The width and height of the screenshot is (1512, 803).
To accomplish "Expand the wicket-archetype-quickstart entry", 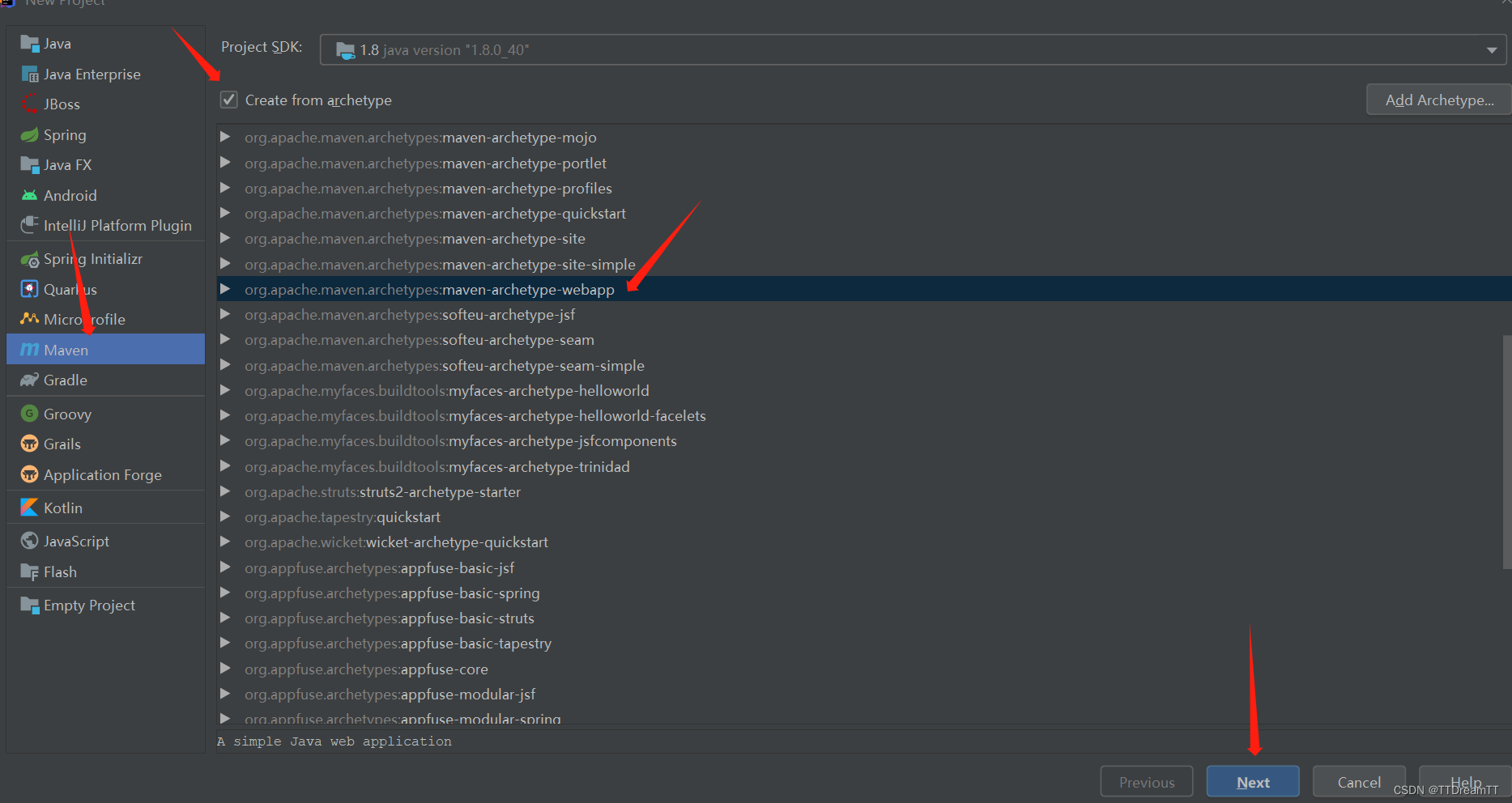I will 225,542.
